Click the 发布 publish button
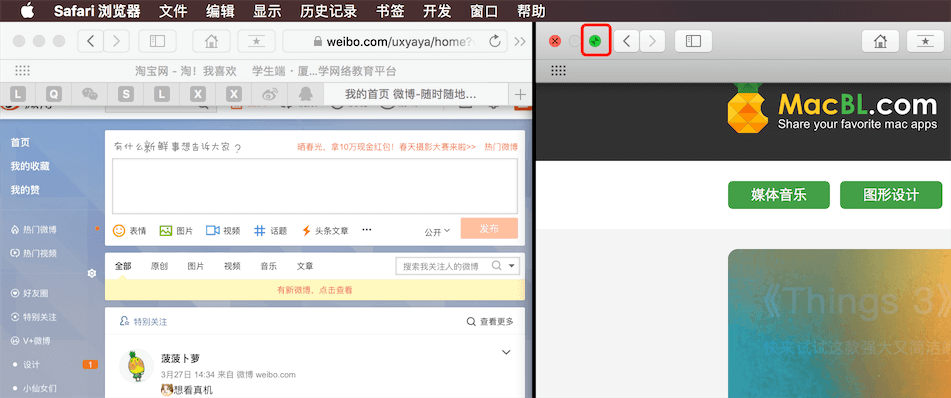Screen dimensions: 951x398 coord(489,228)
